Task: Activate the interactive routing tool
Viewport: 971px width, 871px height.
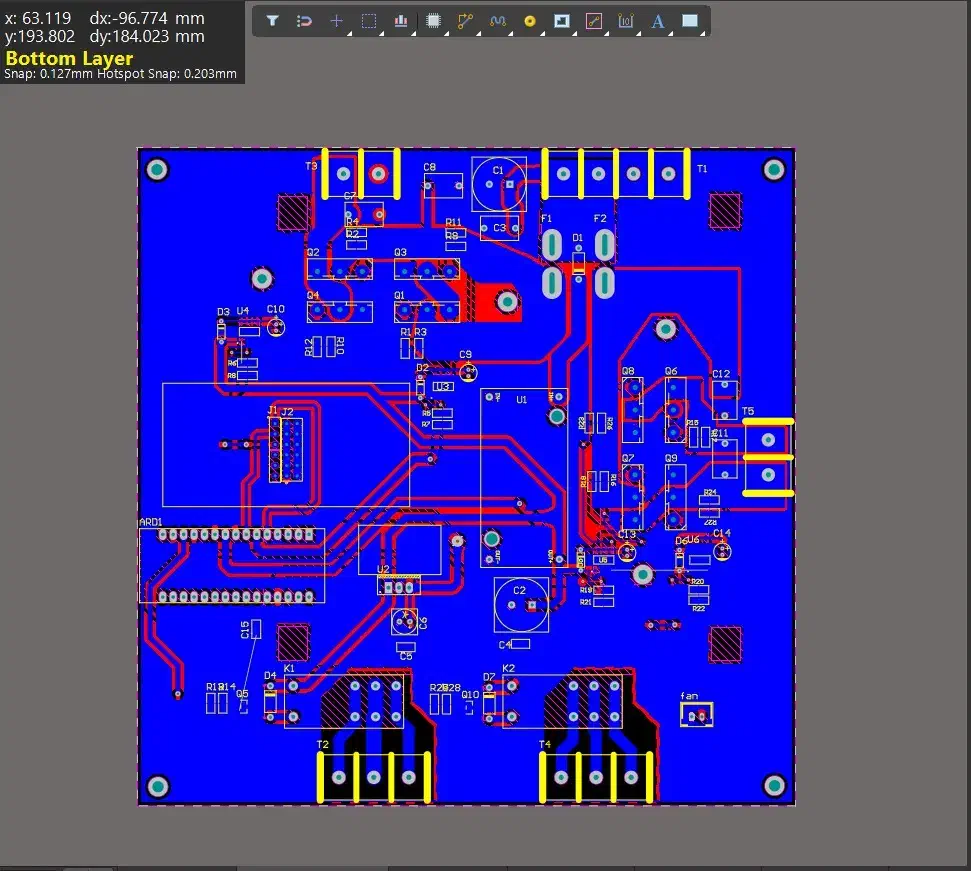Action: (x=465, y=21)
